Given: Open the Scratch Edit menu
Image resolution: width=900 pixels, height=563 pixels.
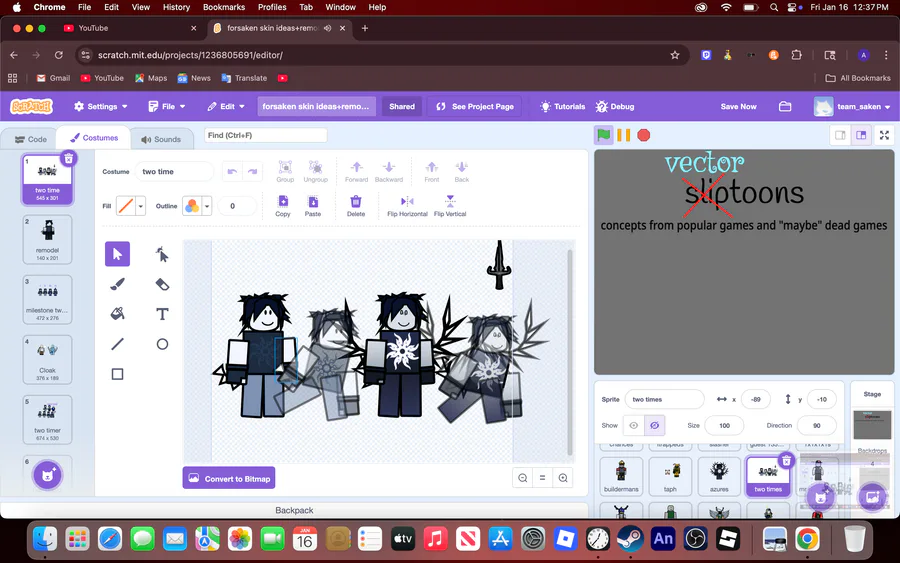Looking at the screenshot, I should point(226,107).
